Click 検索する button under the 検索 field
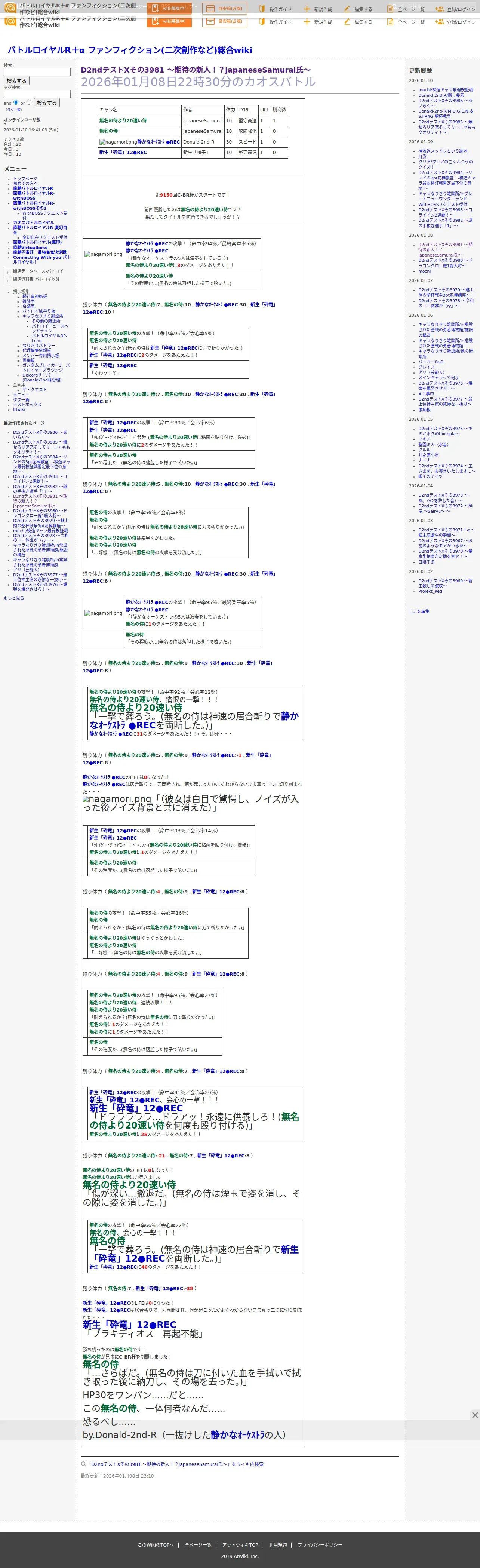The width and height of the screenshot is (480, 1568). tap(16, 80)
